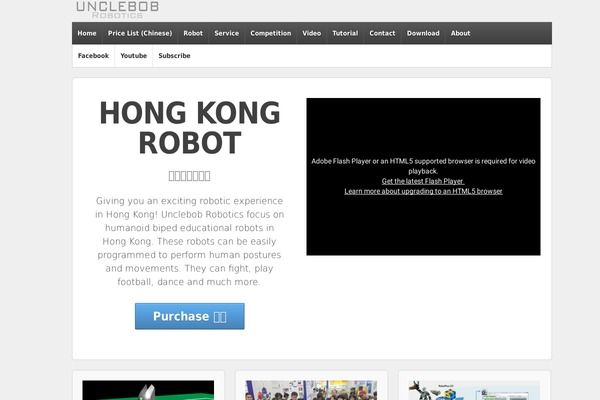The width and height of the screenshot is (600, 400).
Task: Click the 'Giving you an exciting robotic experience' paragraph
Action: [189, 241]
